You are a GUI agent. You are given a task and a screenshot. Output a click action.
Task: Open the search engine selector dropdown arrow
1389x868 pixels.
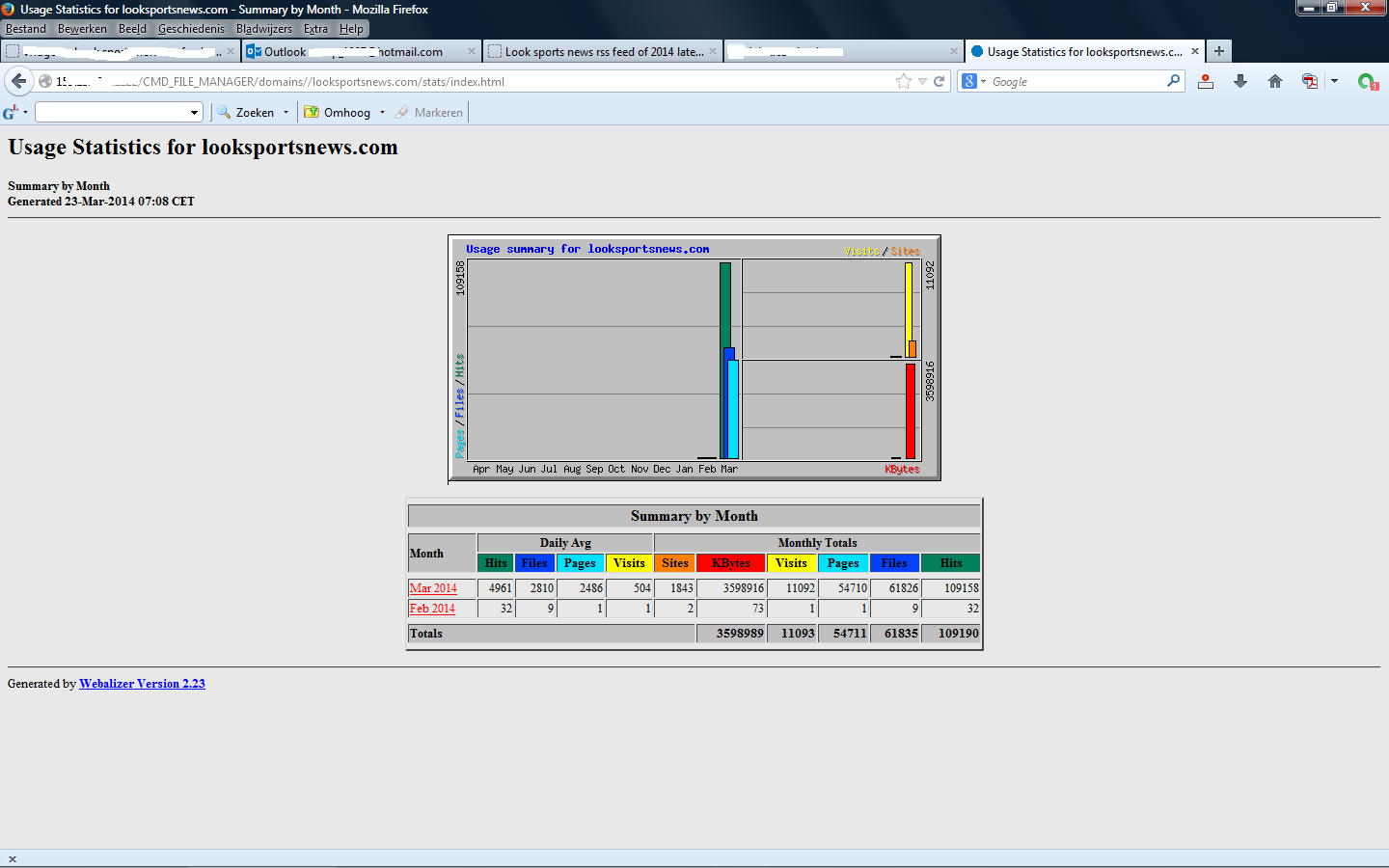[x=983, y=82]
